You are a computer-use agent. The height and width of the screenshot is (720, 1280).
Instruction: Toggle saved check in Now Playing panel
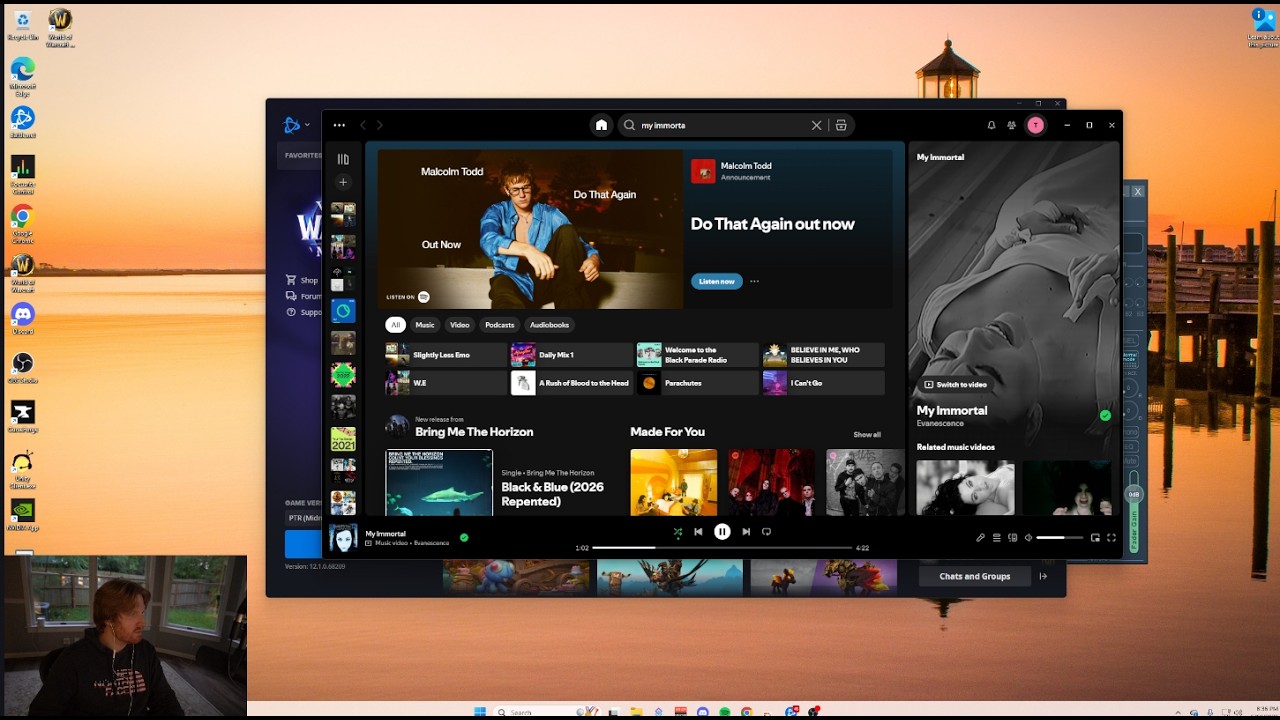1105,415
